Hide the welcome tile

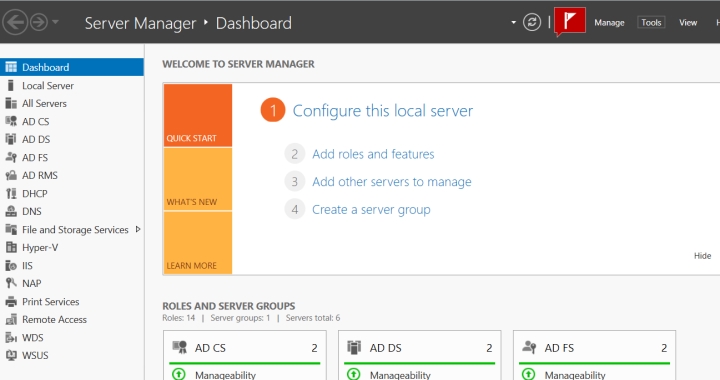coord(702,256)
